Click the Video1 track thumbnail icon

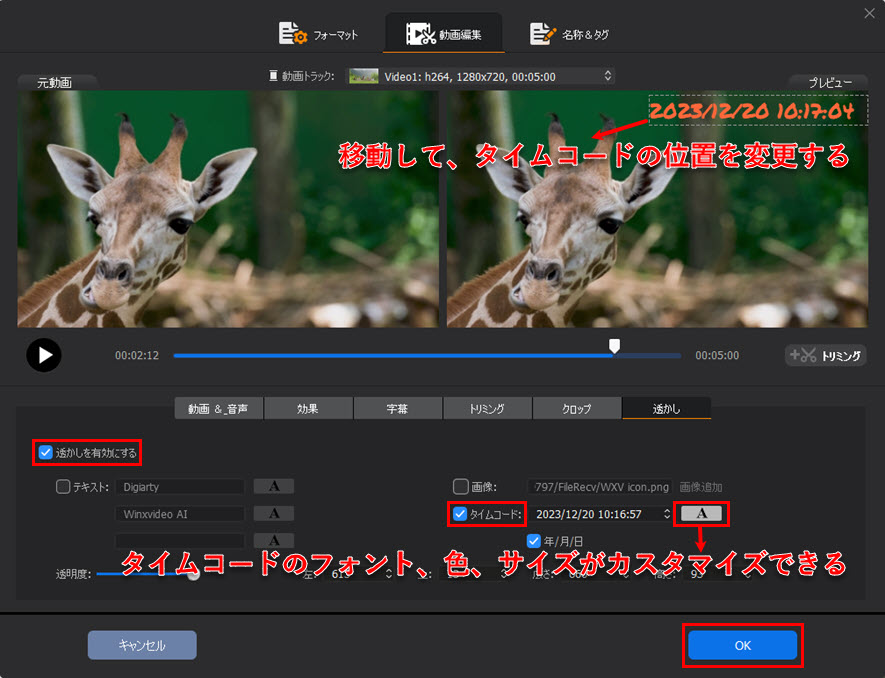point(363,76)
